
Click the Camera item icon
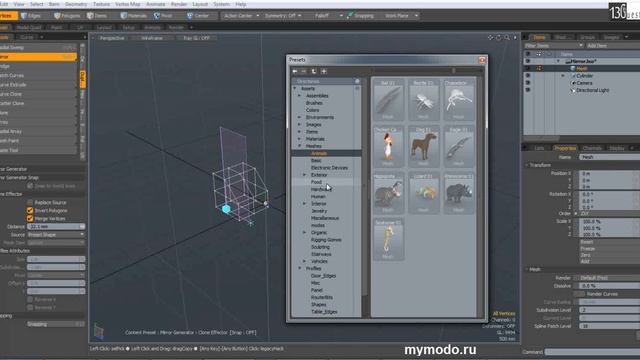573,83
